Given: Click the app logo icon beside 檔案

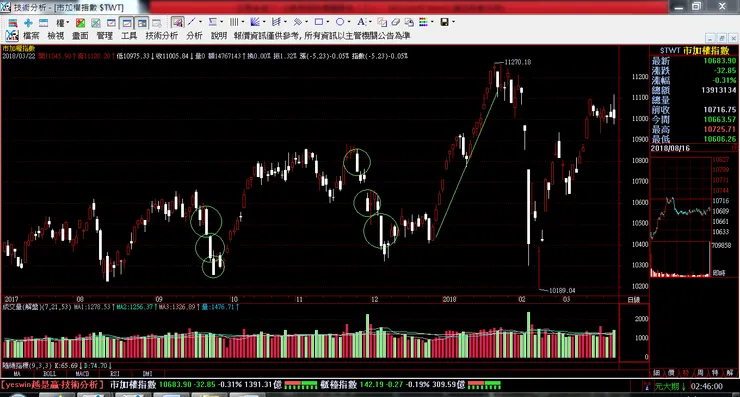Looking at the screenshot, I should click(12, 35).
